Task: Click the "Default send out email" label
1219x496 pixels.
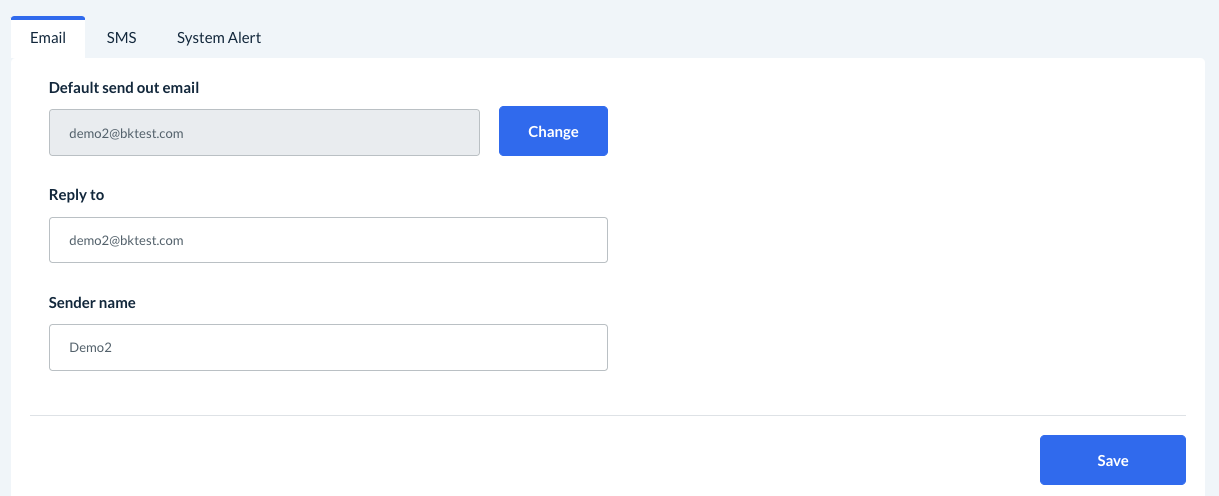Action: pos(124,88)
